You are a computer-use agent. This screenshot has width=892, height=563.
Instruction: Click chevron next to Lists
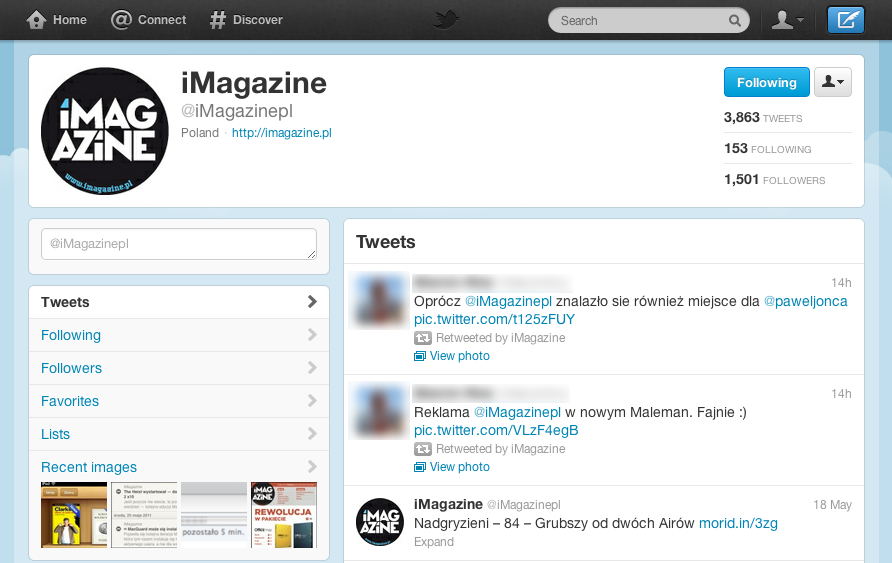point(312,433)
